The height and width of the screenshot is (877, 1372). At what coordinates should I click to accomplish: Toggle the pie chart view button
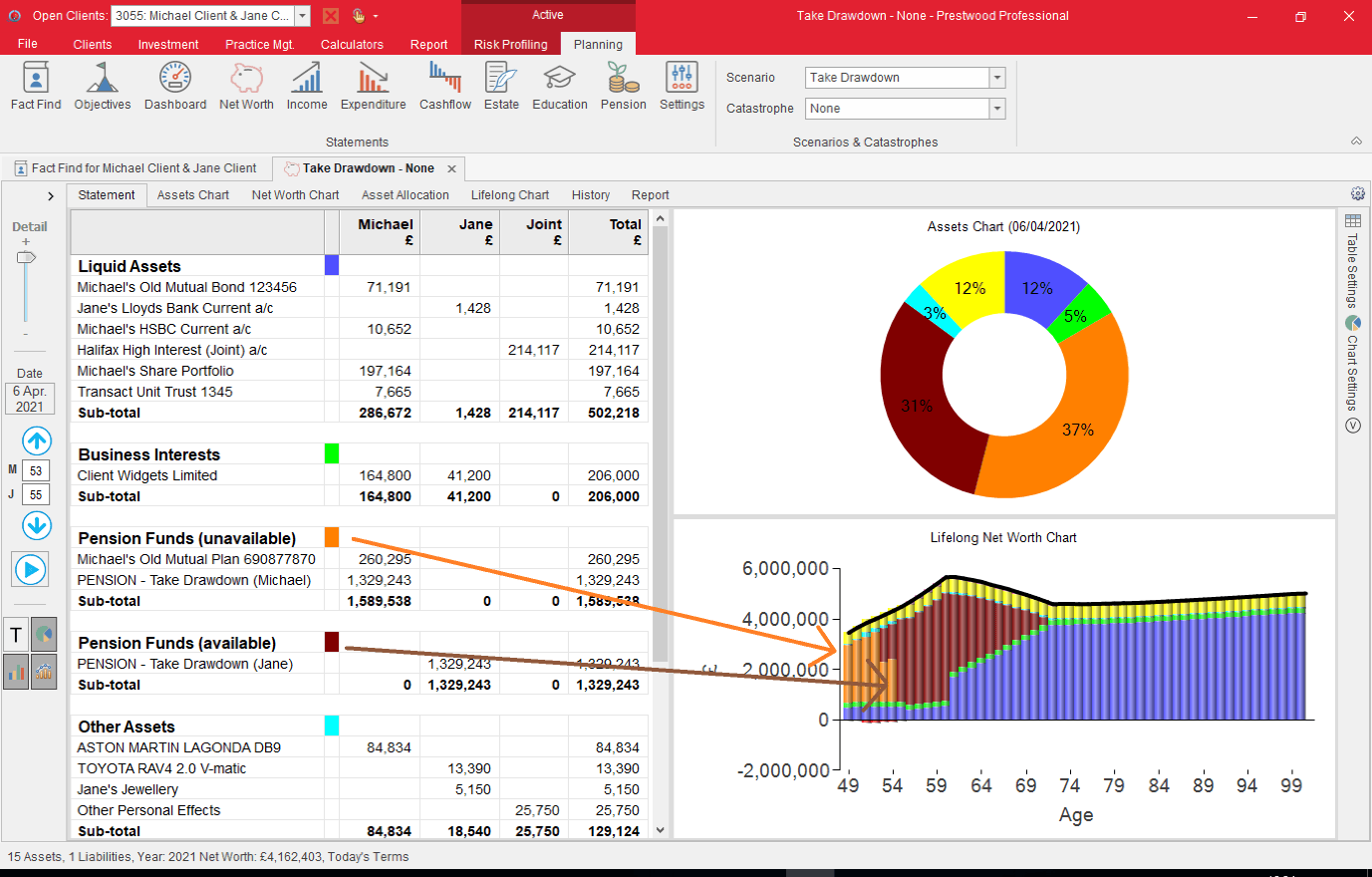44,635
